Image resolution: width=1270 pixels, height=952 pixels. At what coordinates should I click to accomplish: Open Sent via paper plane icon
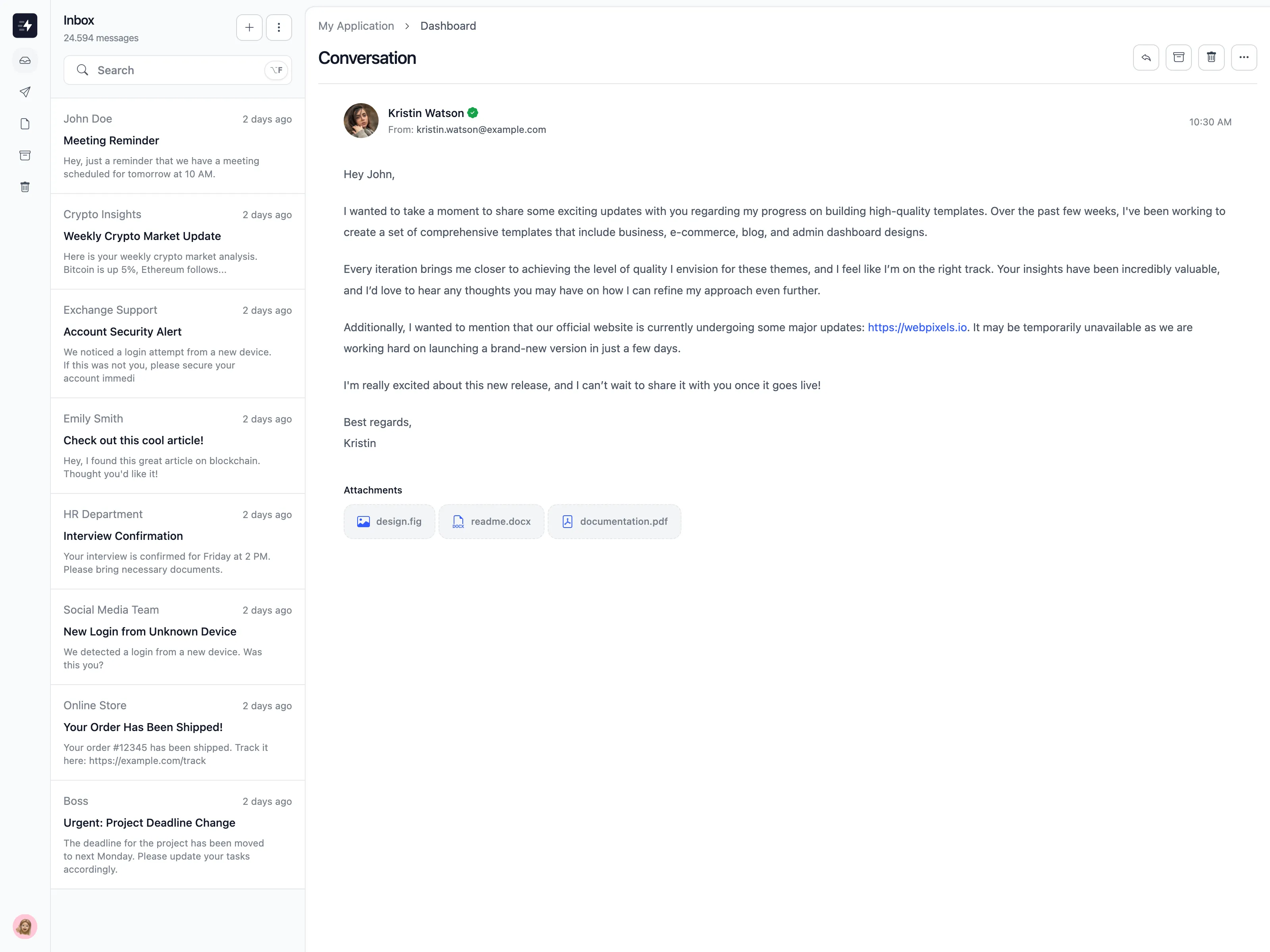(25, 92)
